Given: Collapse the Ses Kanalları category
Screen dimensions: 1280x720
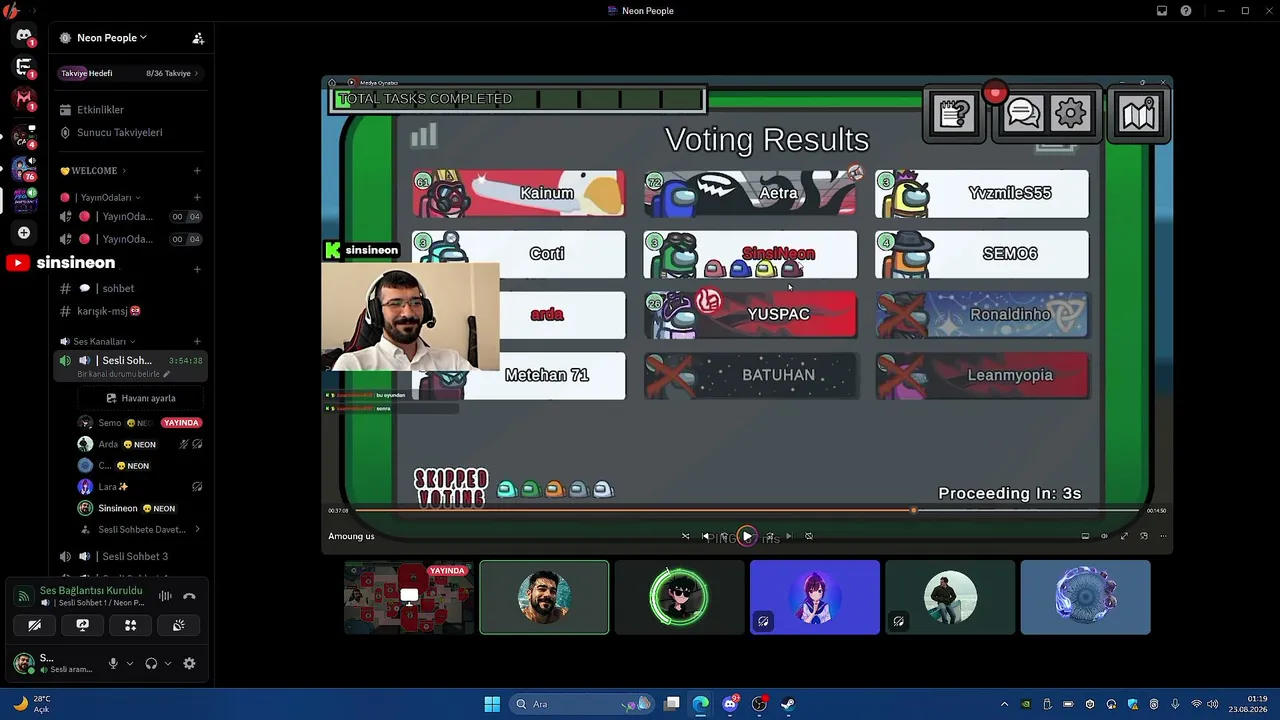Looking at the screenshot, I should coord(99,342).
